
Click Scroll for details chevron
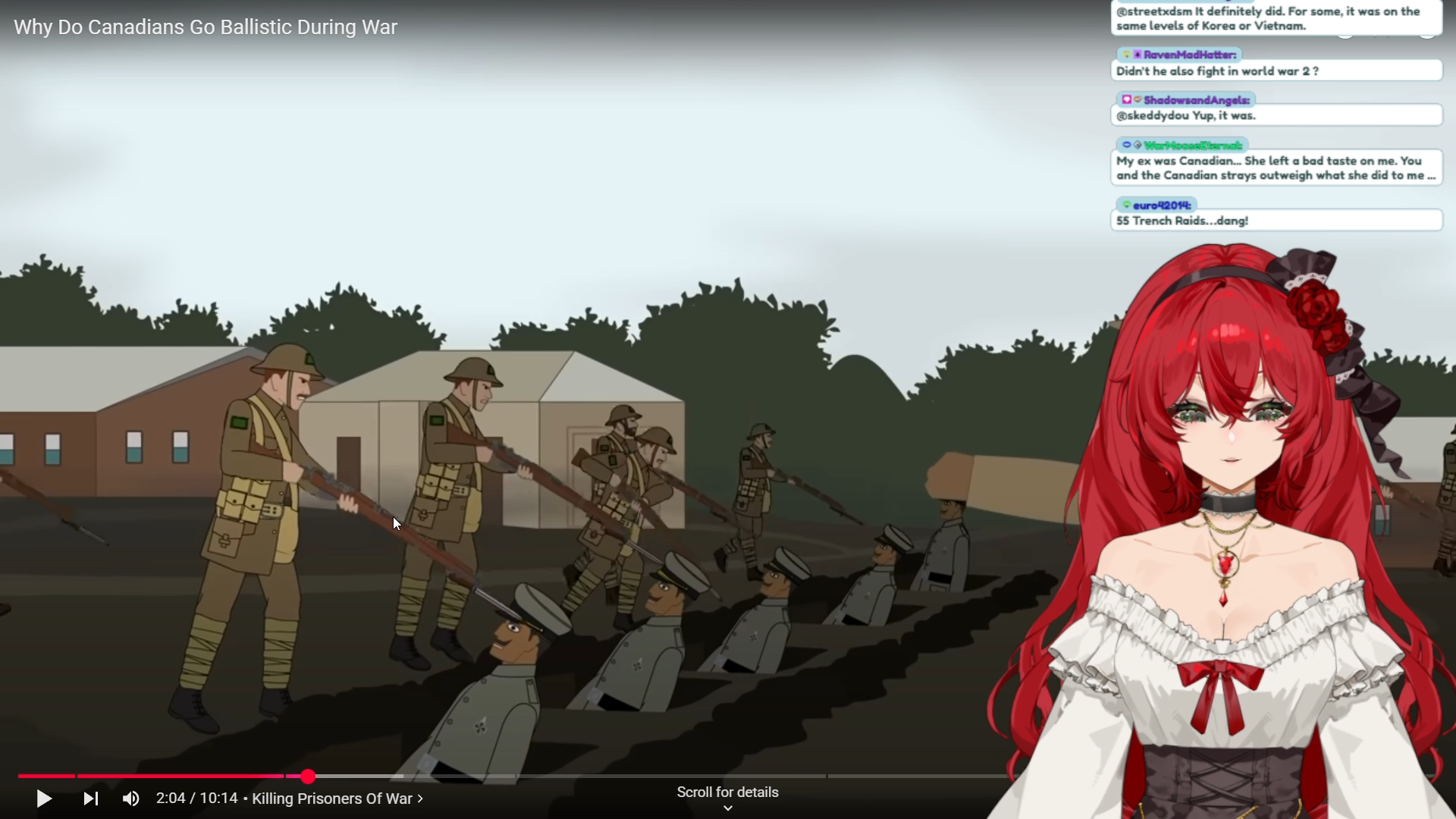[x=728, y=808]
